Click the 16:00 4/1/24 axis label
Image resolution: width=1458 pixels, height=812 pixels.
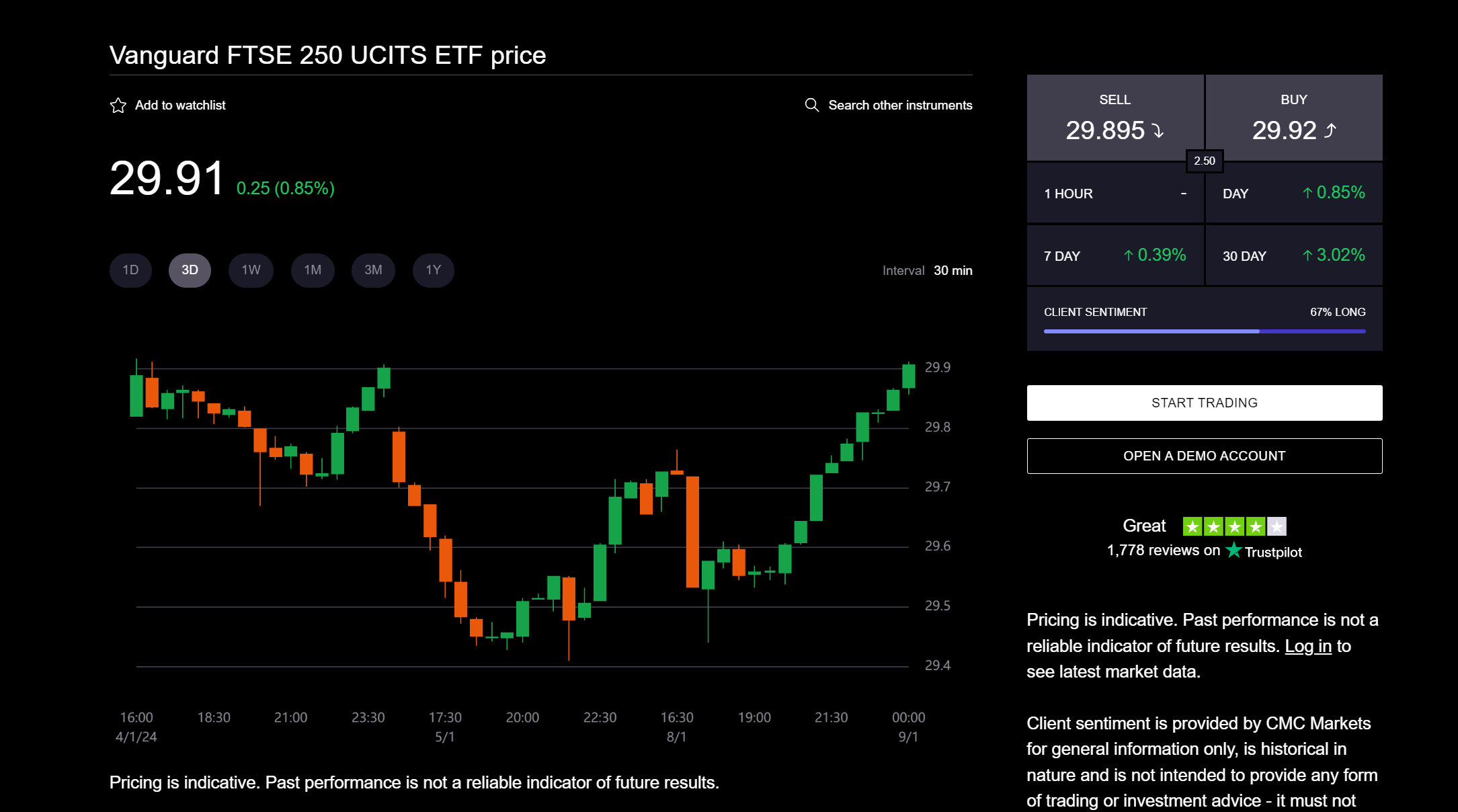(136, 727)
